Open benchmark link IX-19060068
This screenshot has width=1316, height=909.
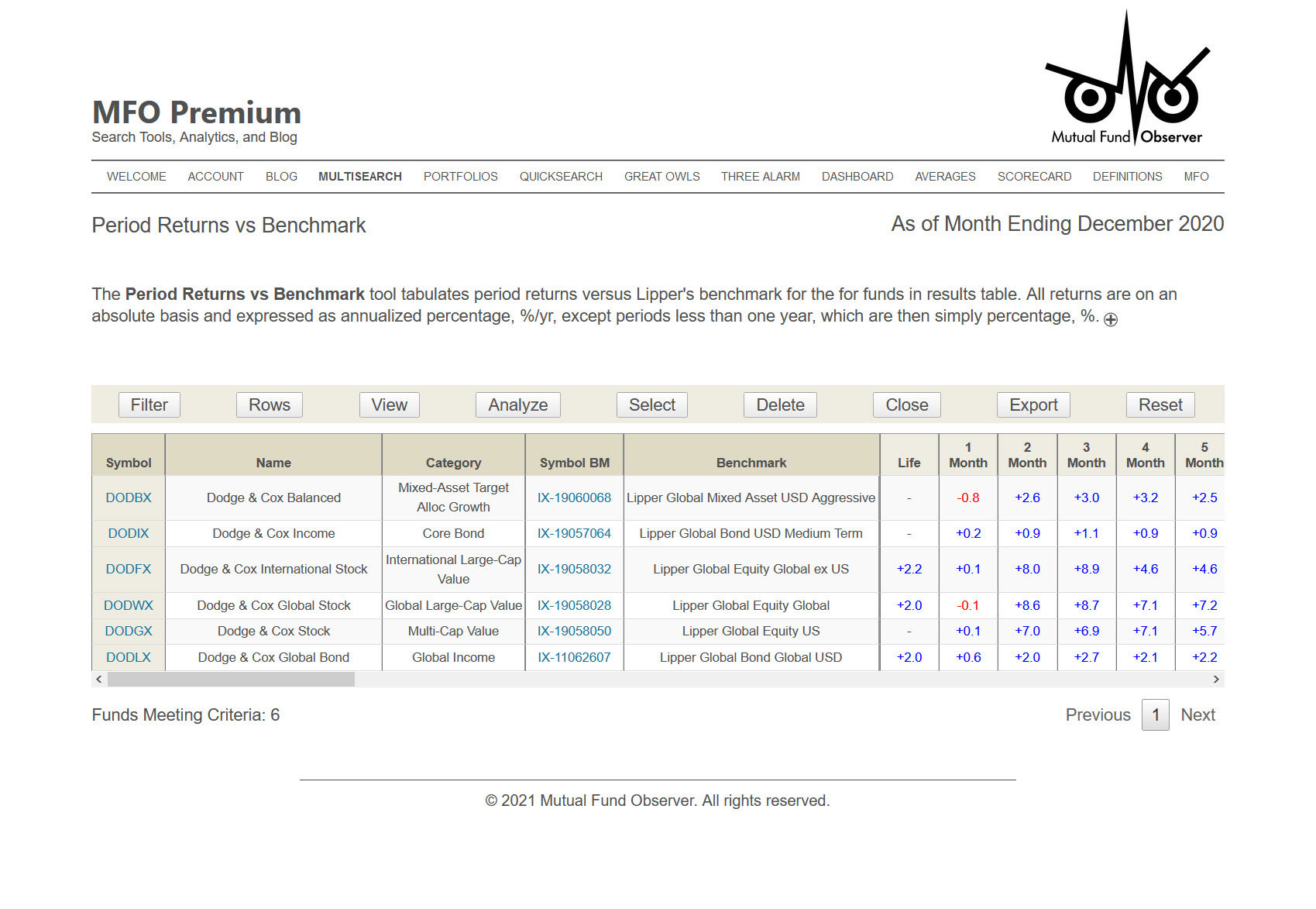(575, 498)
